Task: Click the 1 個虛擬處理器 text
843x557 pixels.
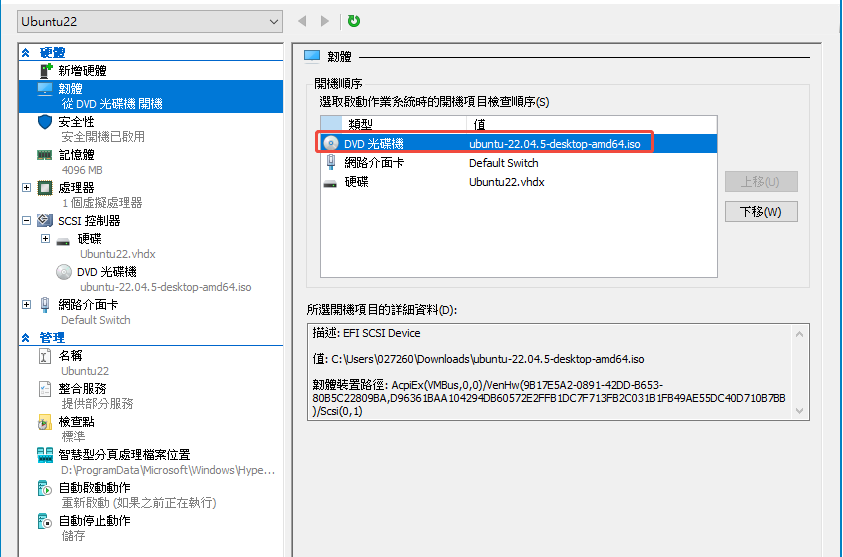Action: click(x=102, y=203)
